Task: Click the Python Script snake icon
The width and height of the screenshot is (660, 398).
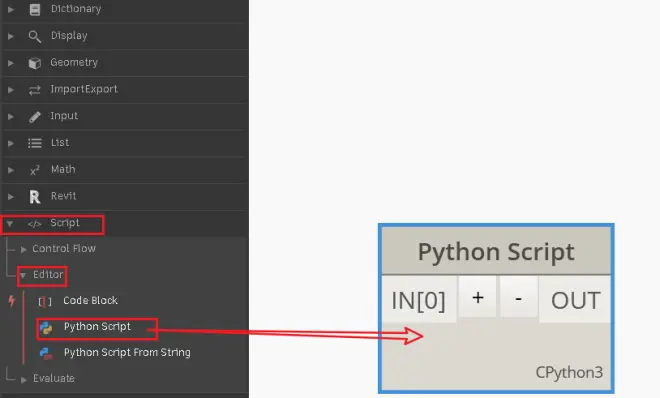Action: pyautogui.click(x=46, y=328)
